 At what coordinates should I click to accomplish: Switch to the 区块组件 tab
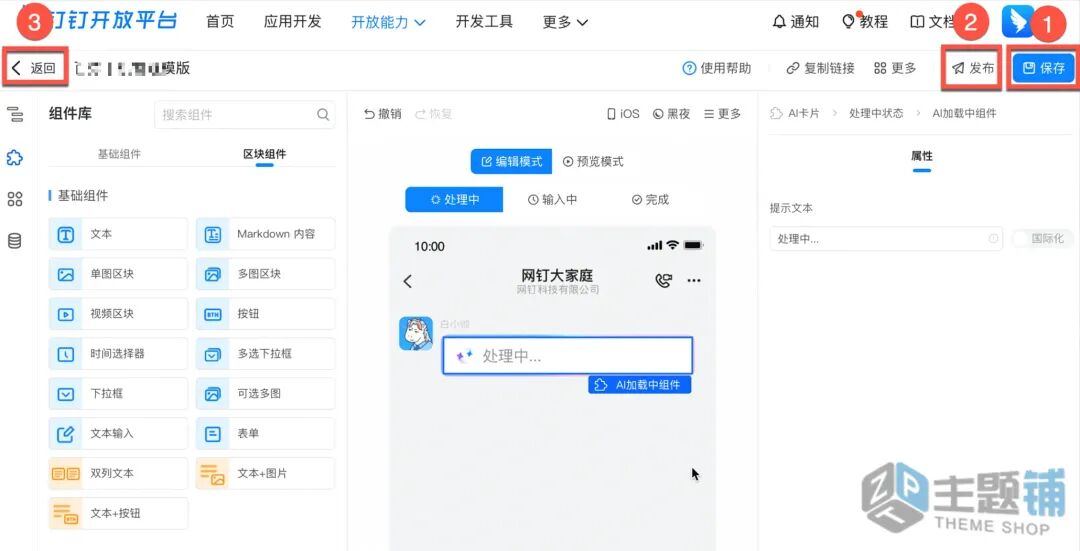(264, 154)
